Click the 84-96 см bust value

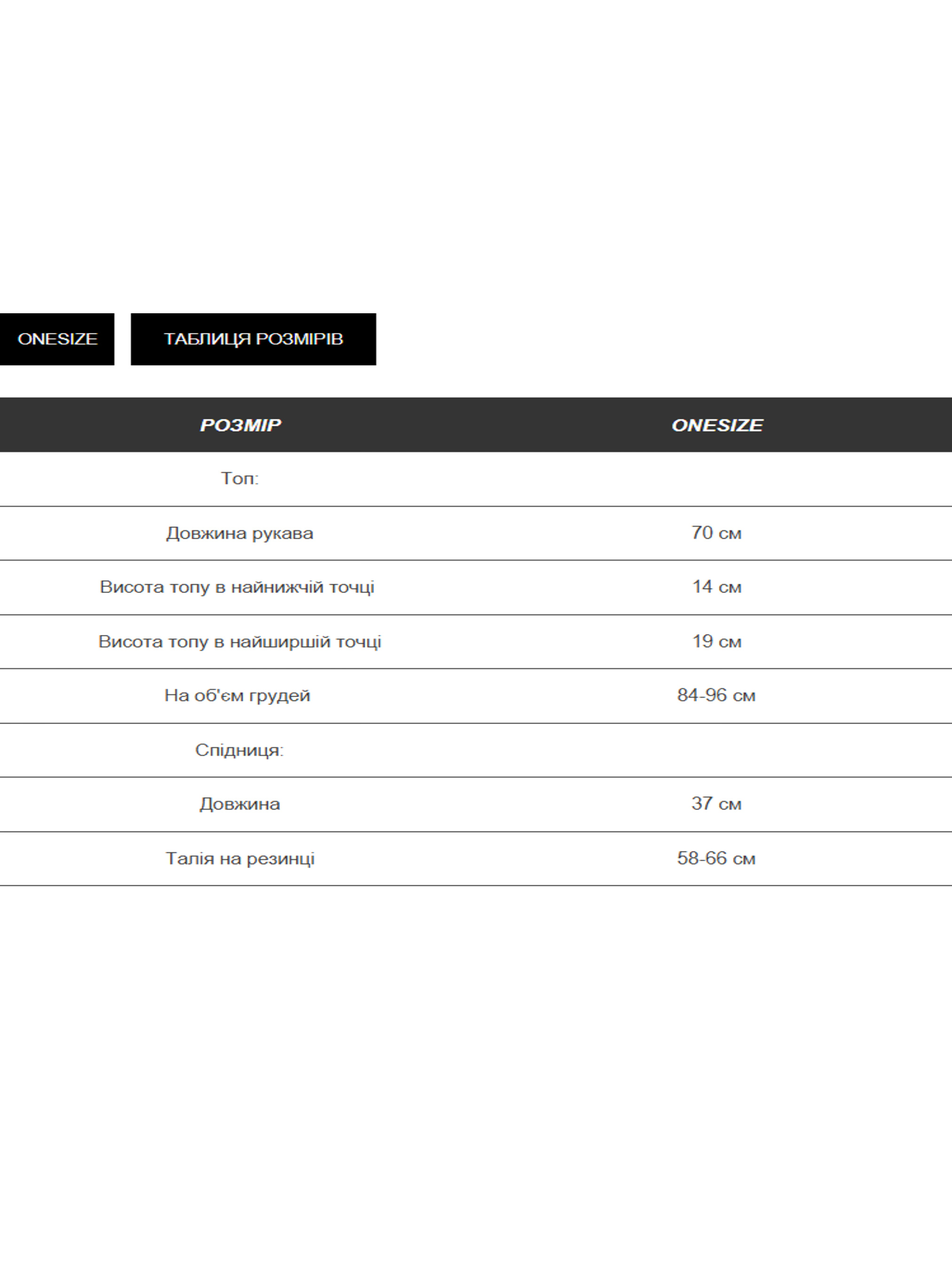coord(716,695)
